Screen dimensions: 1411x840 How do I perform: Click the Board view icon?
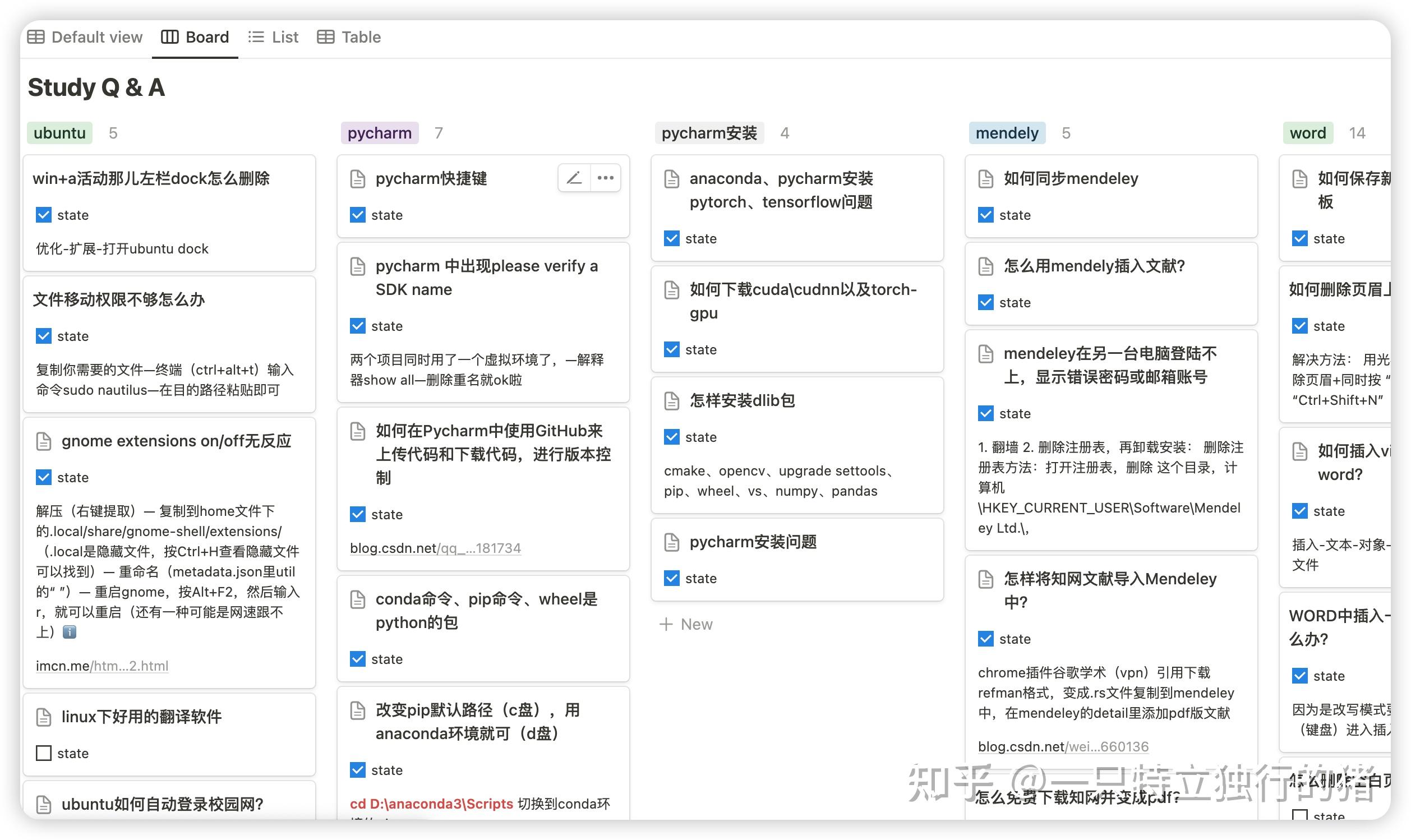170,36
